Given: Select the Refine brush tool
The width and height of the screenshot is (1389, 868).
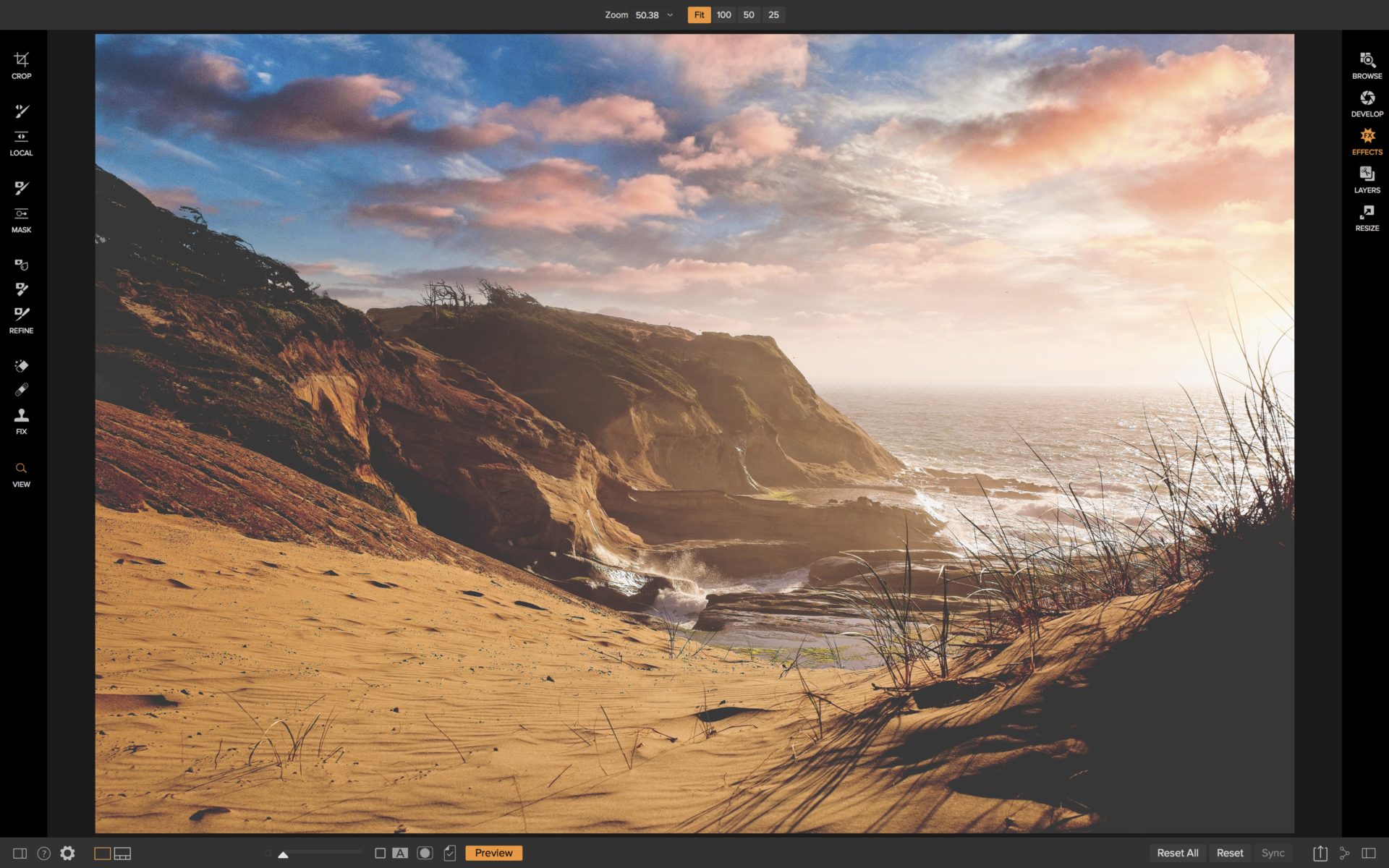Looking at the screenshot, I should [22, 313].
